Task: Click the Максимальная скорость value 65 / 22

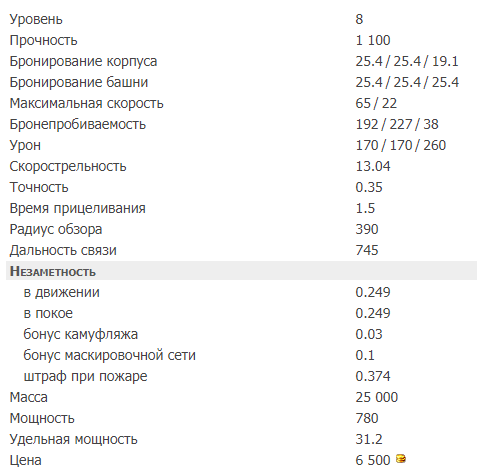Action: click(376, 103)
